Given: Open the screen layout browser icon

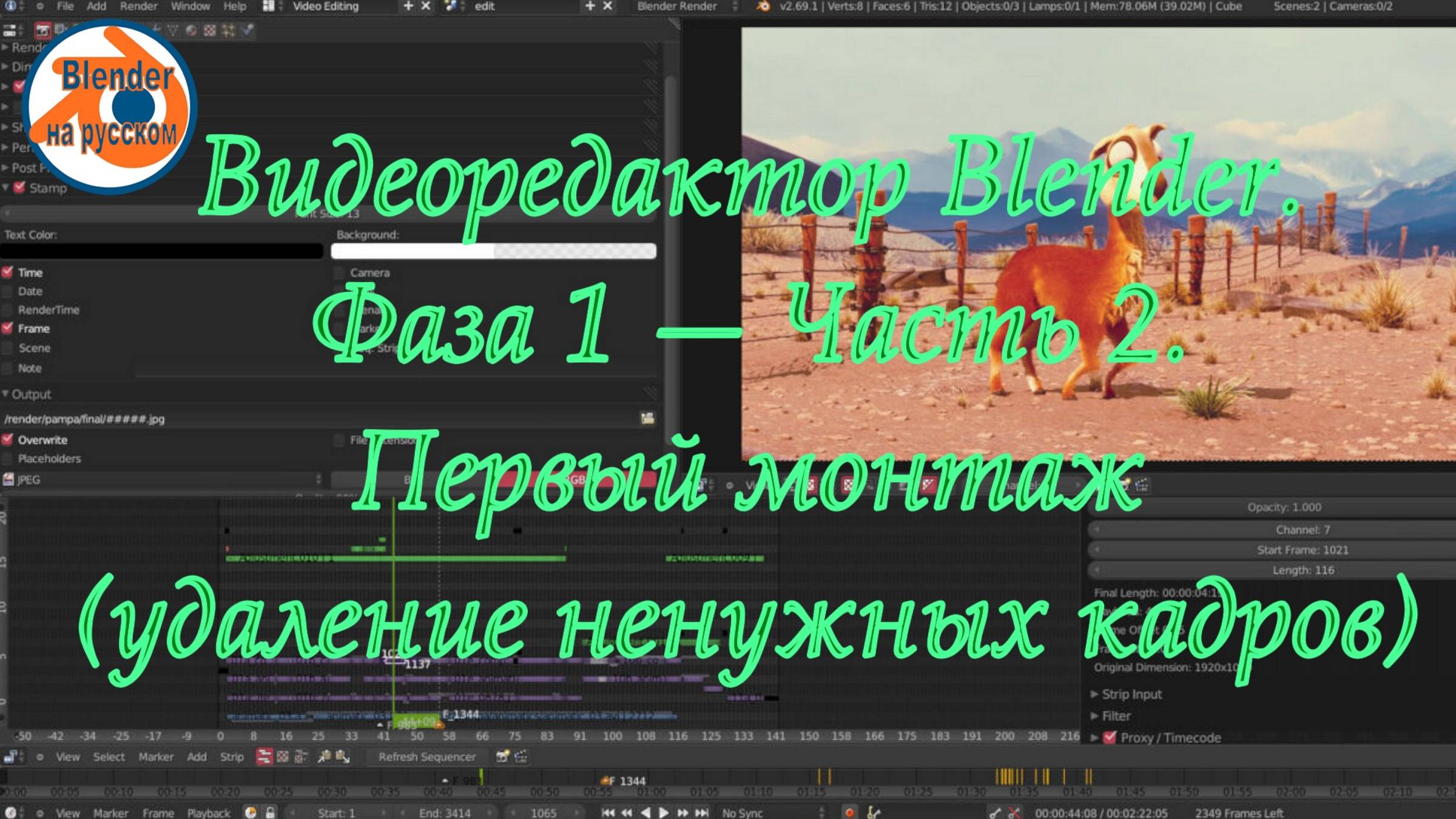Looking at the screenshot, I should pyautogui.click(x=267, y=7).
